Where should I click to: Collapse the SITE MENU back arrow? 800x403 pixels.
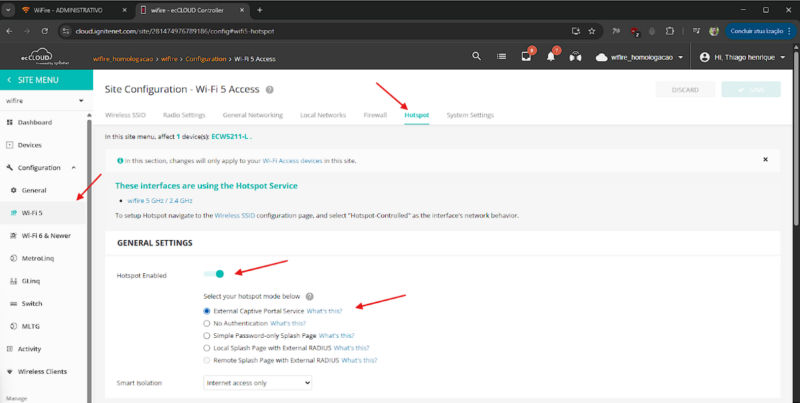pos(9,80)
